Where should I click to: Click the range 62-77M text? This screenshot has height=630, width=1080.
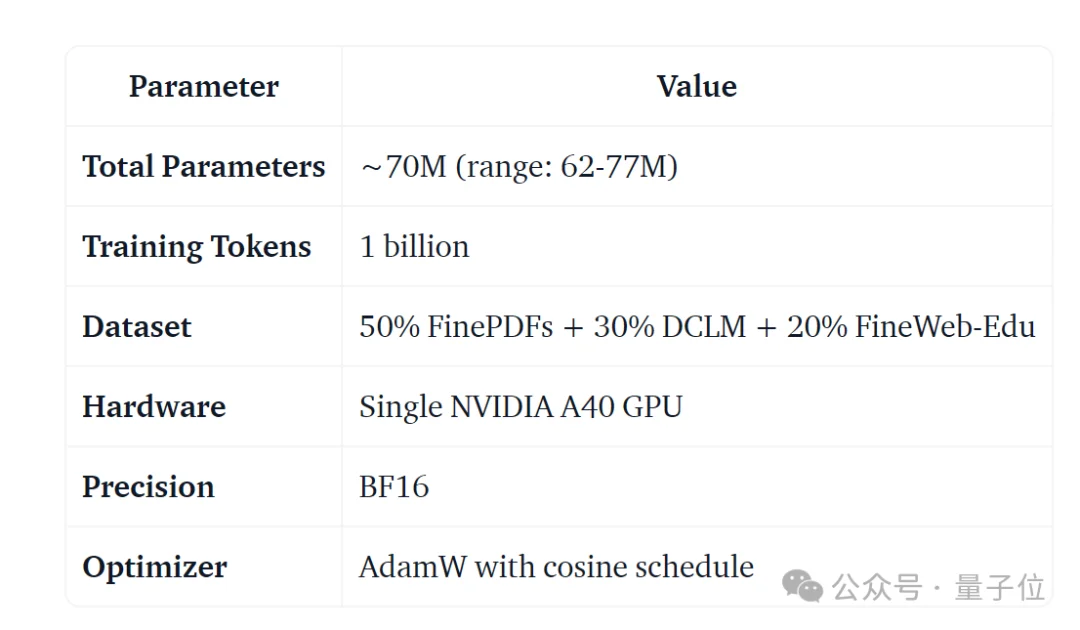click(567, 167)
